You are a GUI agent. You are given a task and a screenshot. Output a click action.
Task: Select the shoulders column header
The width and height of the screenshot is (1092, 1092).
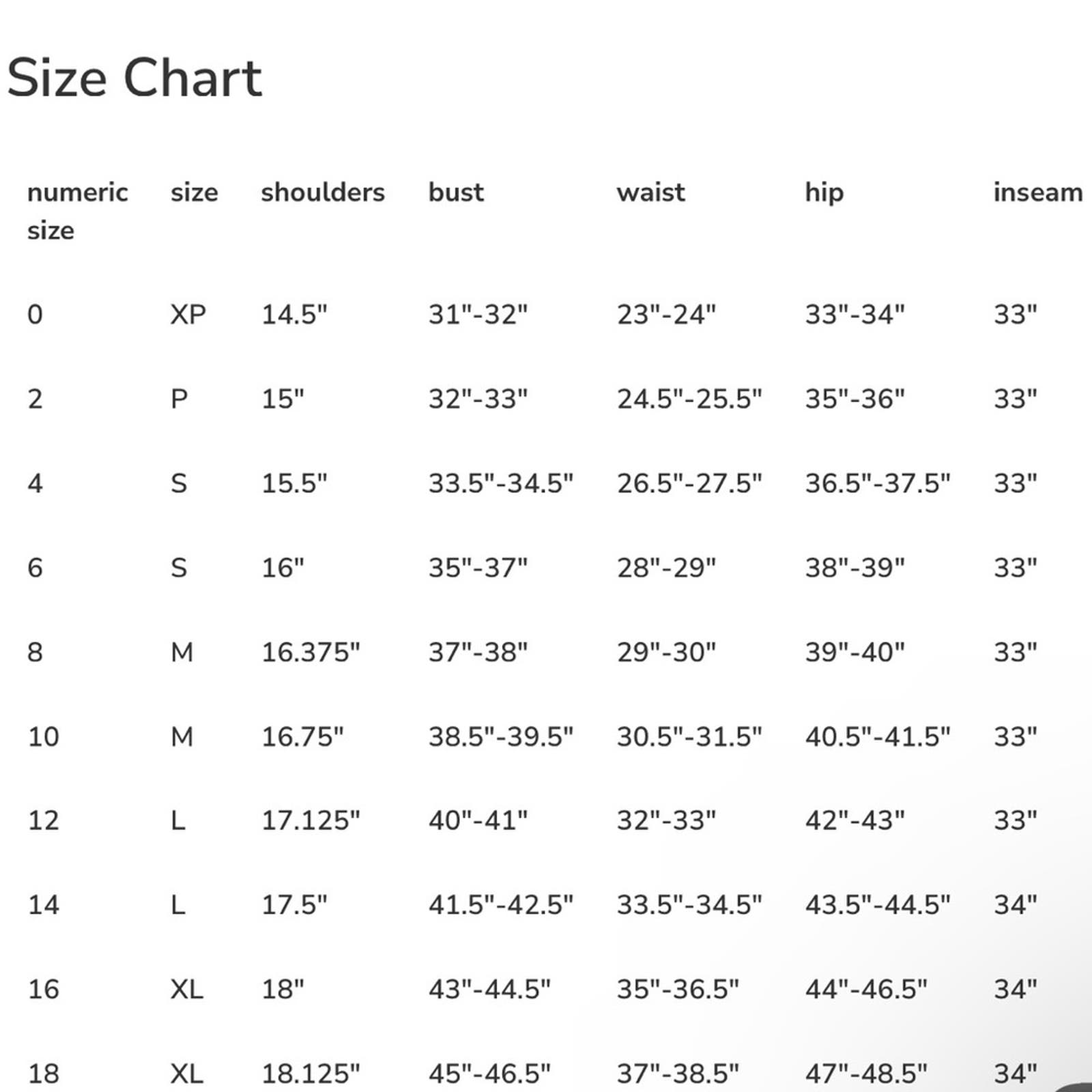click(323, 192)
